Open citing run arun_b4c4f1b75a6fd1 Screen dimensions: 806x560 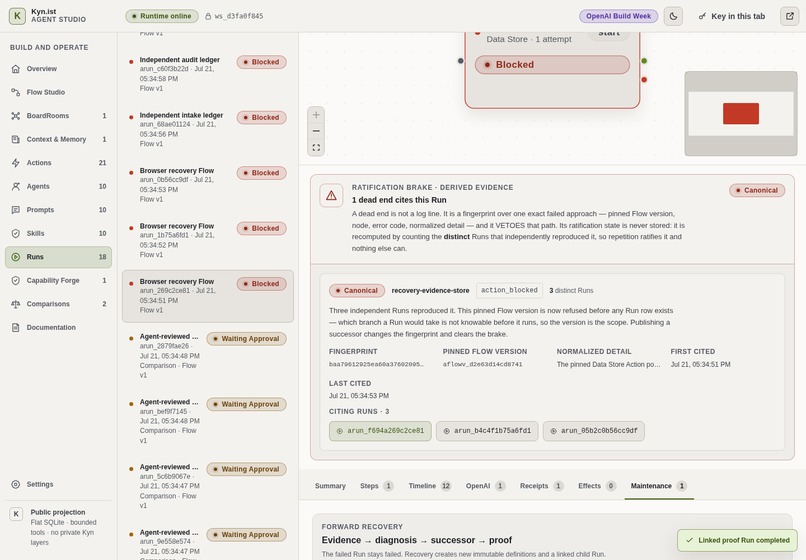click(x=487, y=431)
